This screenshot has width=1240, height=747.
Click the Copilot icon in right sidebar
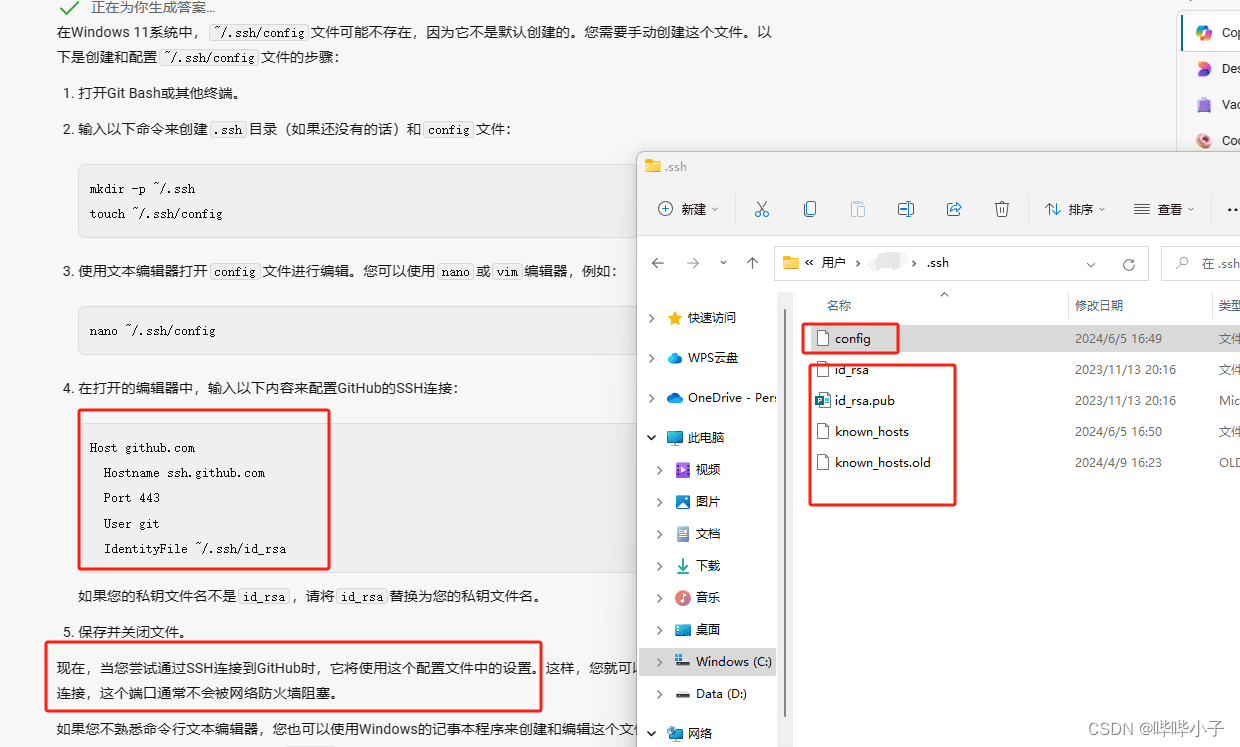(1204, 33)
